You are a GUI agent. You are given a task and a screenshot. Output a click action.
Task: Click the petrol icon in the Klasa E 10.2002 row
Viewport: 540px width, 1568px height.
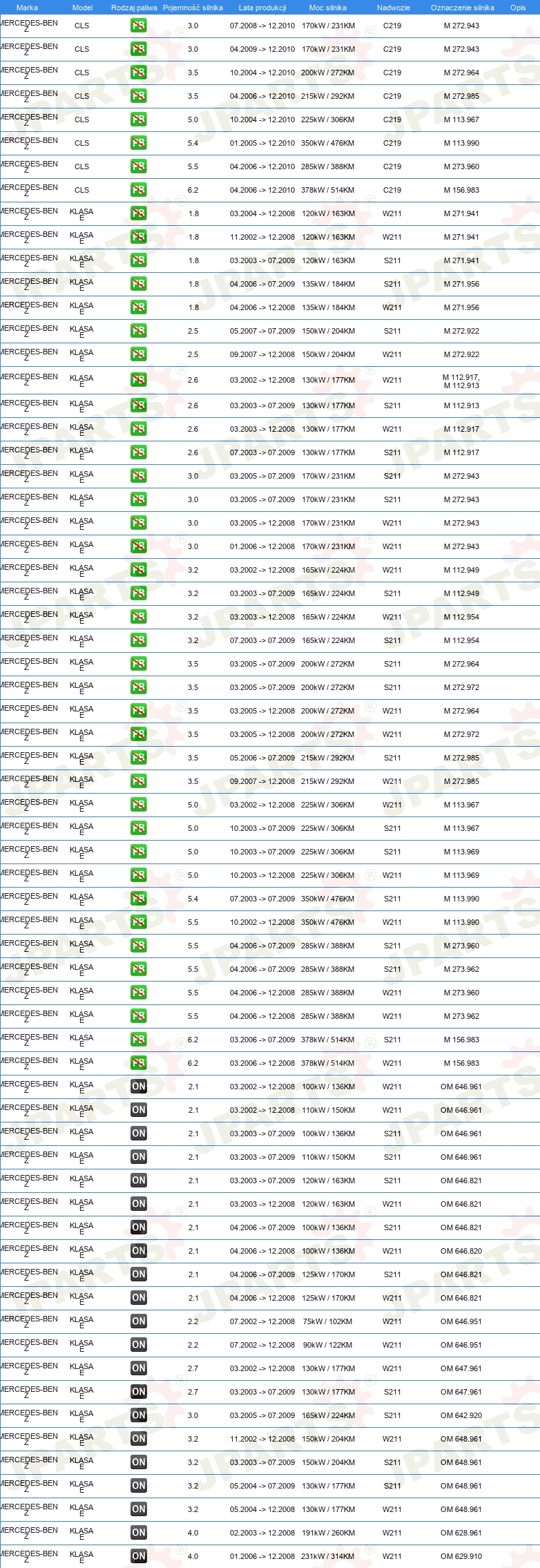click(138, 922)
